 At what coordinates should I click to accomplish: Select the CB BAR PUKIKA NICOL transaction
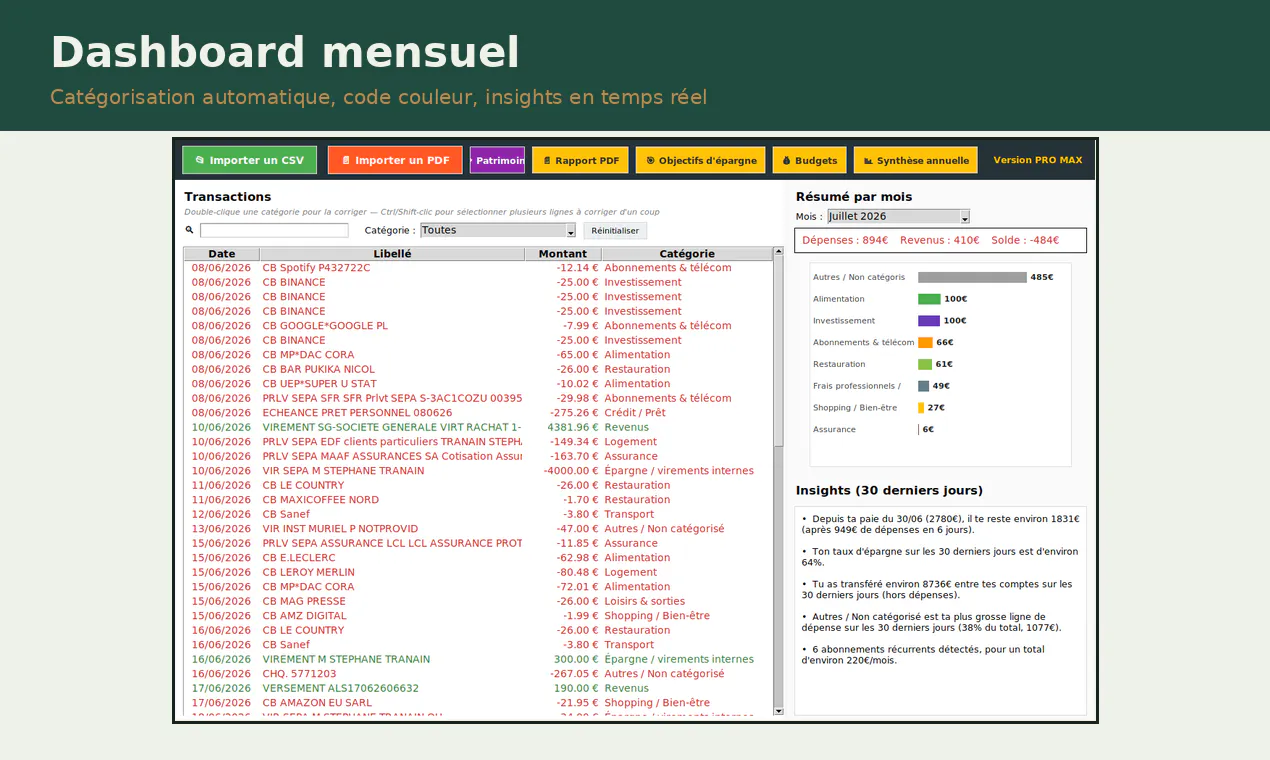tap(478, 369)
